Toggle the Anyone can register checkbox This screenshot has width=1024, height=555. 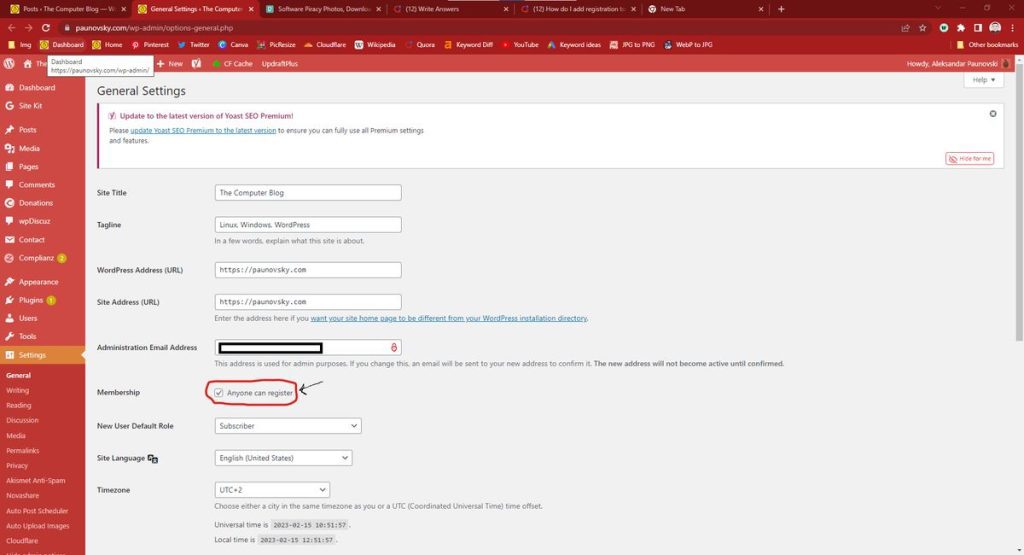click(219, 393)
